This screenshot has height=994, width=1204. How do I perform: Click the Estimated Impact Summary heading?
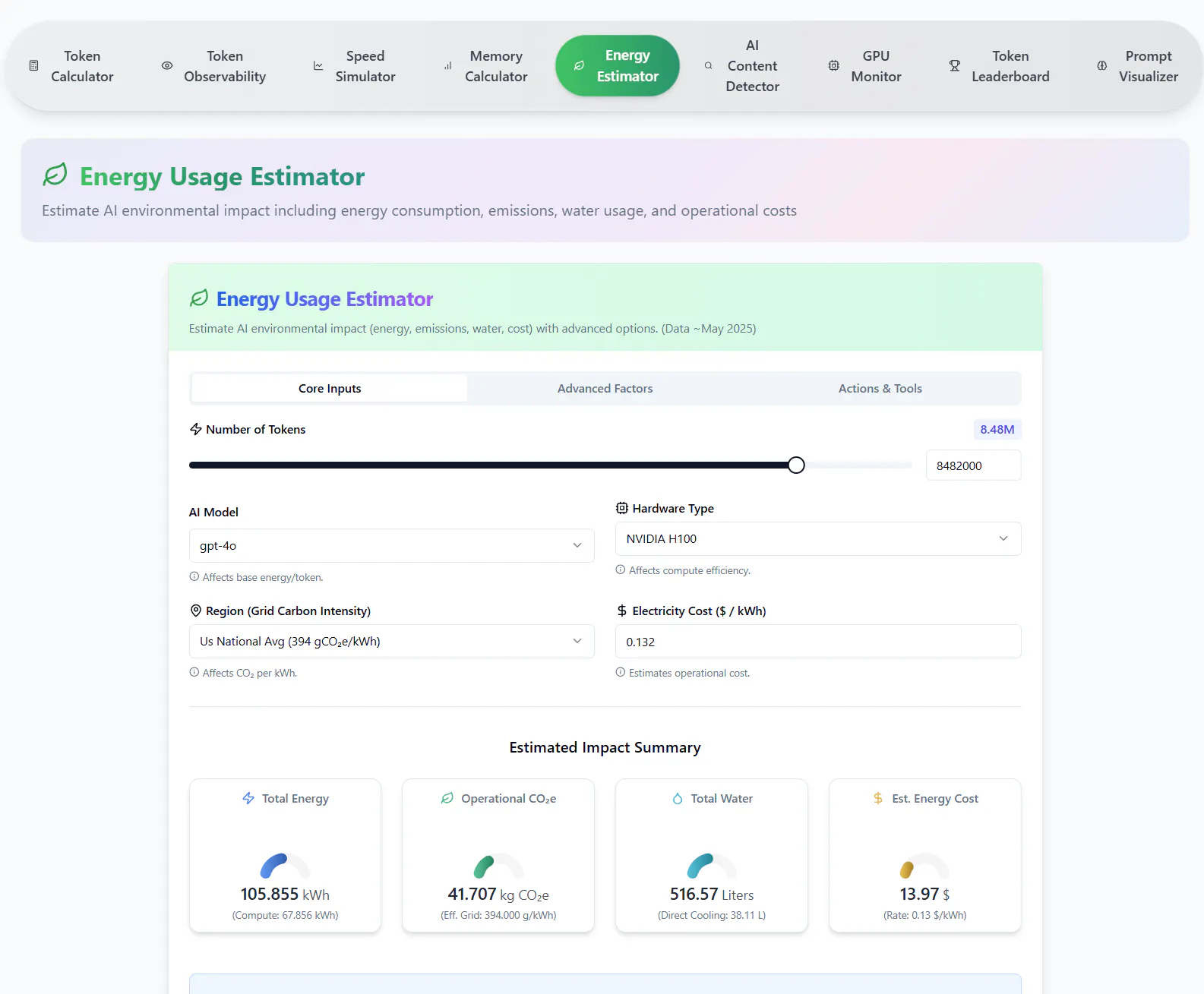pyautogui.click(x=605, y=747)
